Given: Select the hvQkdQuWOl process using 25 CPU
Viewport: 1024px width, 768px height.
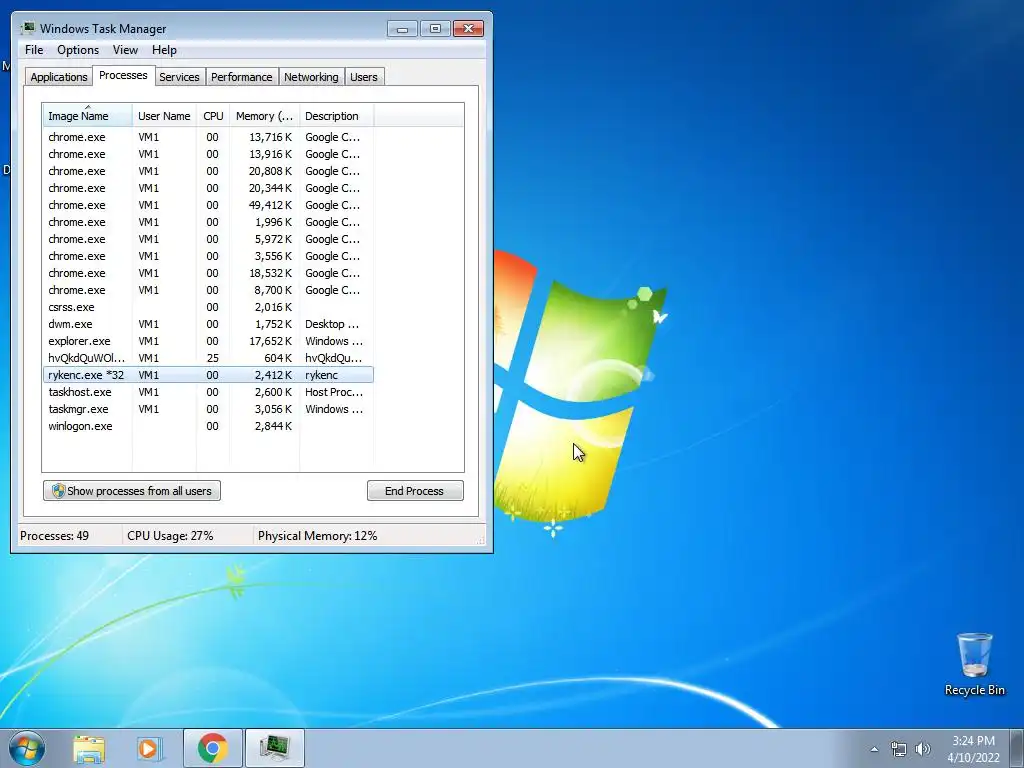Looking at the screenshot, I should point(208,358).
